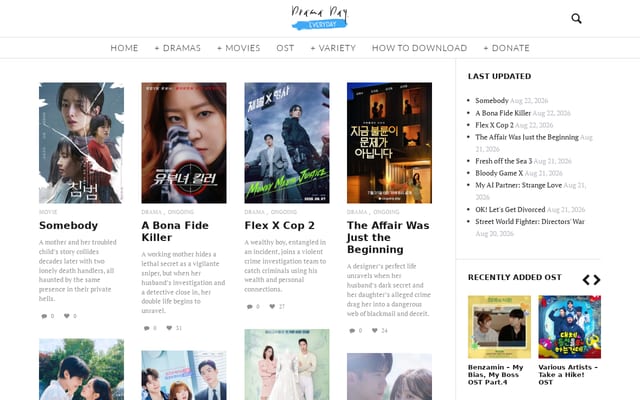Open HOW TO DOWNLOAD page
Viewport: 640px width, 400px height.
coord(419,48)
